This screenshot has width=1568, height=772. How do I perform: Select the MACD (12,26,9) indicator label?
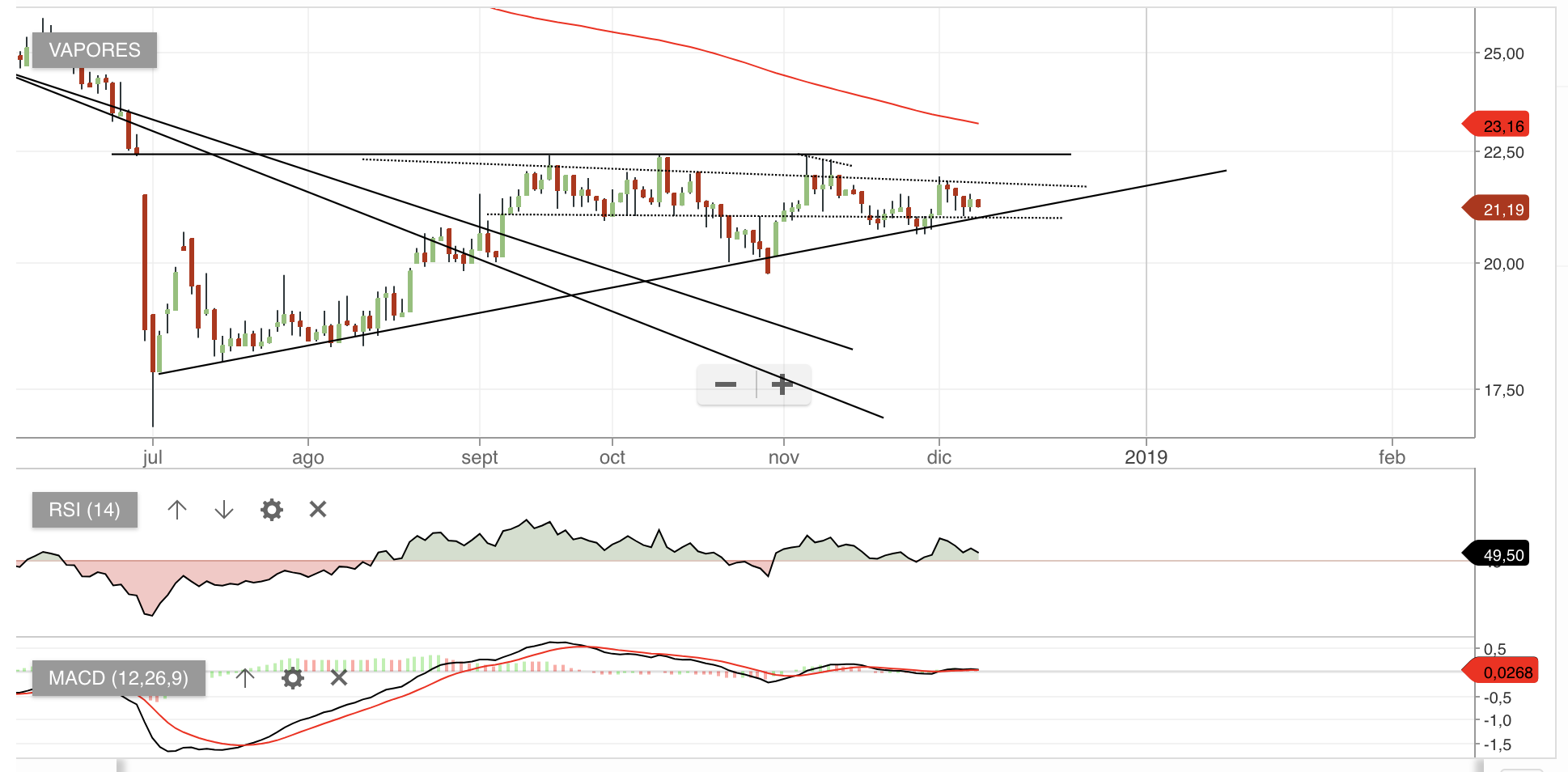pos(119,678)
